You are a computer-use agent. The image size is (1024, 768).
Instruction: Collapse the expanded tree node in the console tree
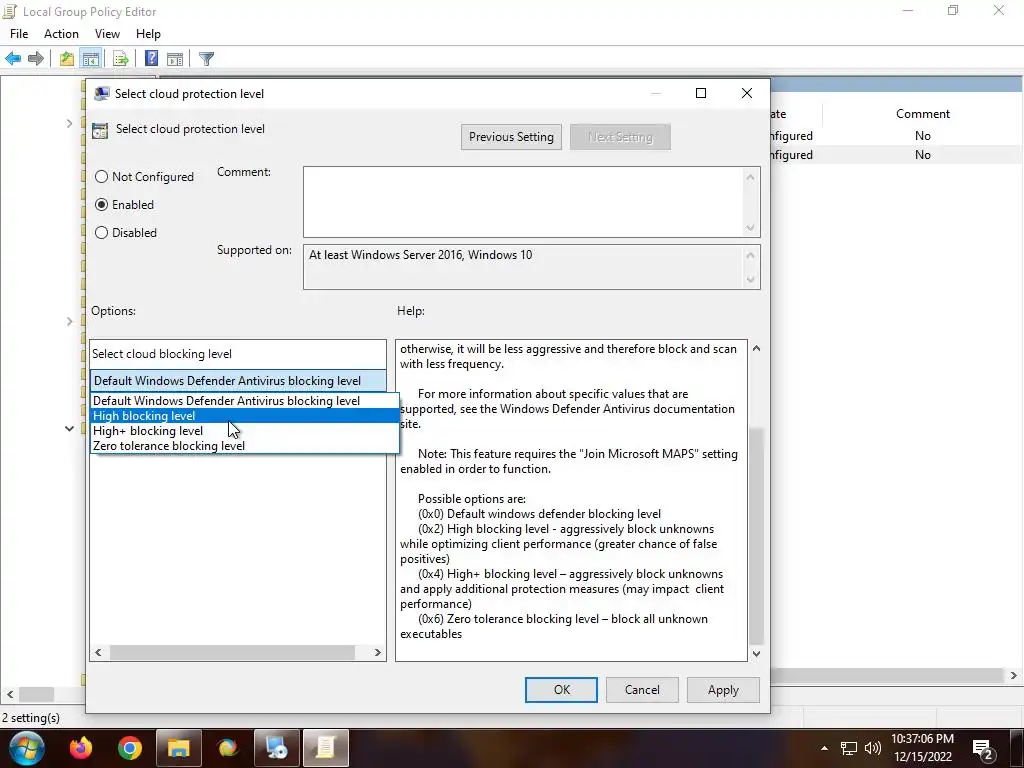69,429
